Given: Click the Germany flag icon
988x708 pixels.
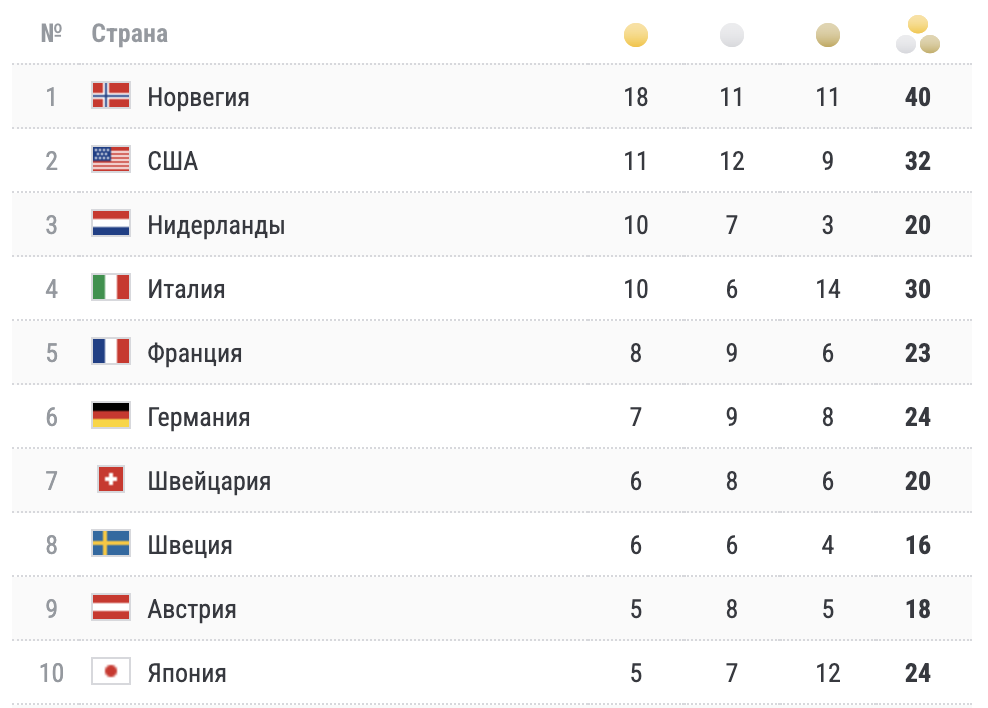Looking at the screenshot, I should tap(111, 416).
